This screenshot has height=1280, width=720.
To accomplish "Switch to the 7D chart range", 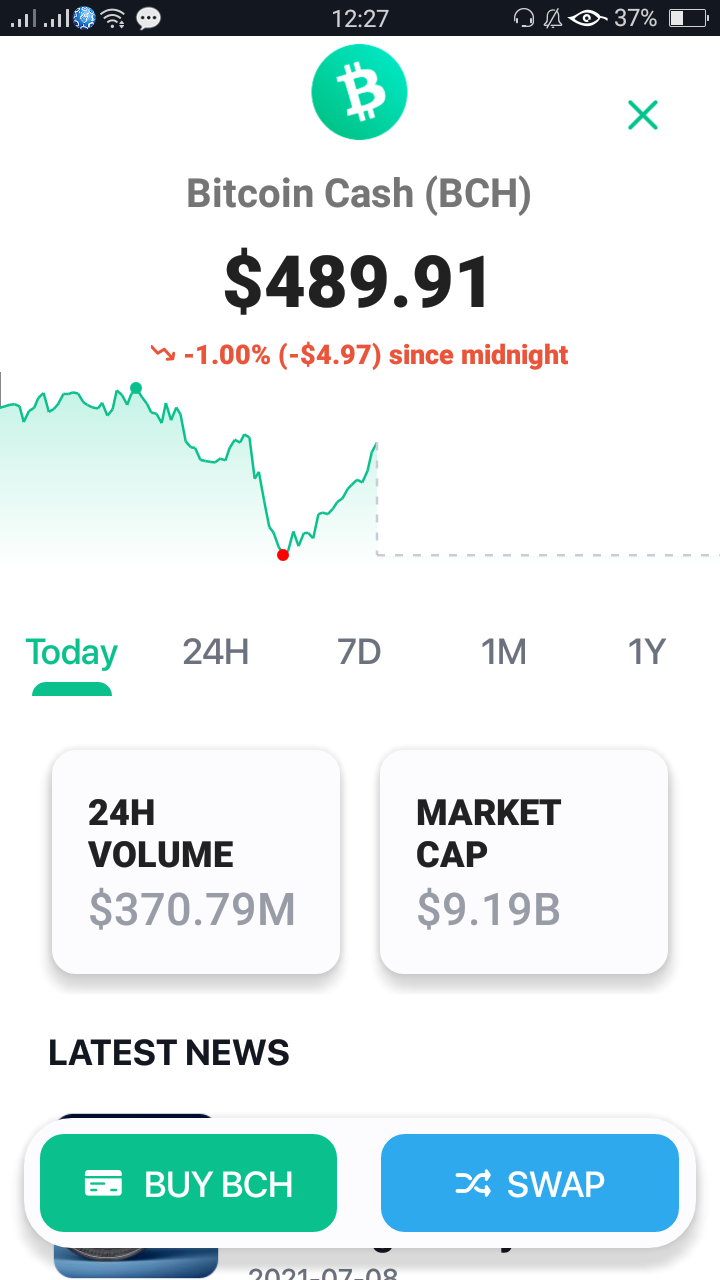I will pos(359,652).
